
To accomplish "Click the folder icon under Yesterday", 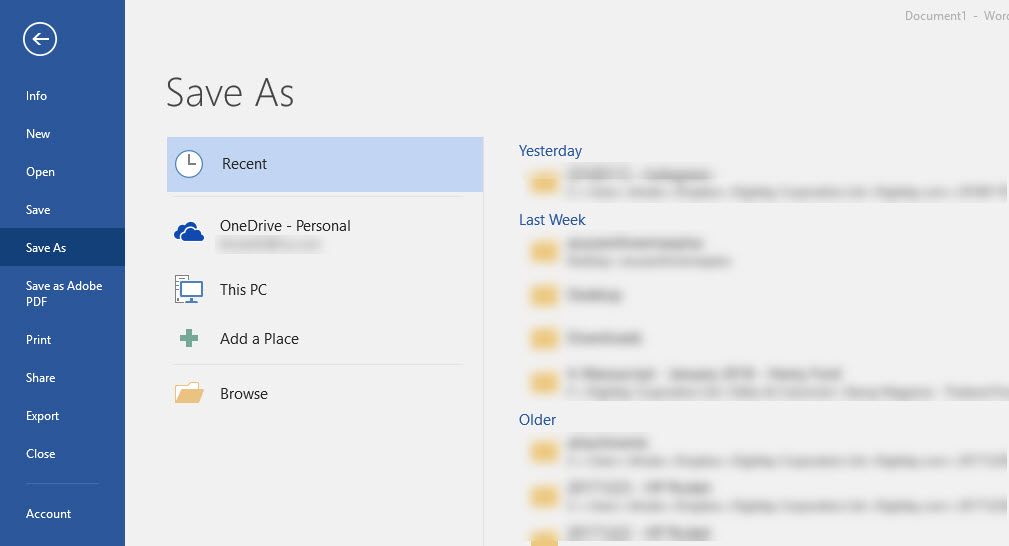I will click(544, 183).
